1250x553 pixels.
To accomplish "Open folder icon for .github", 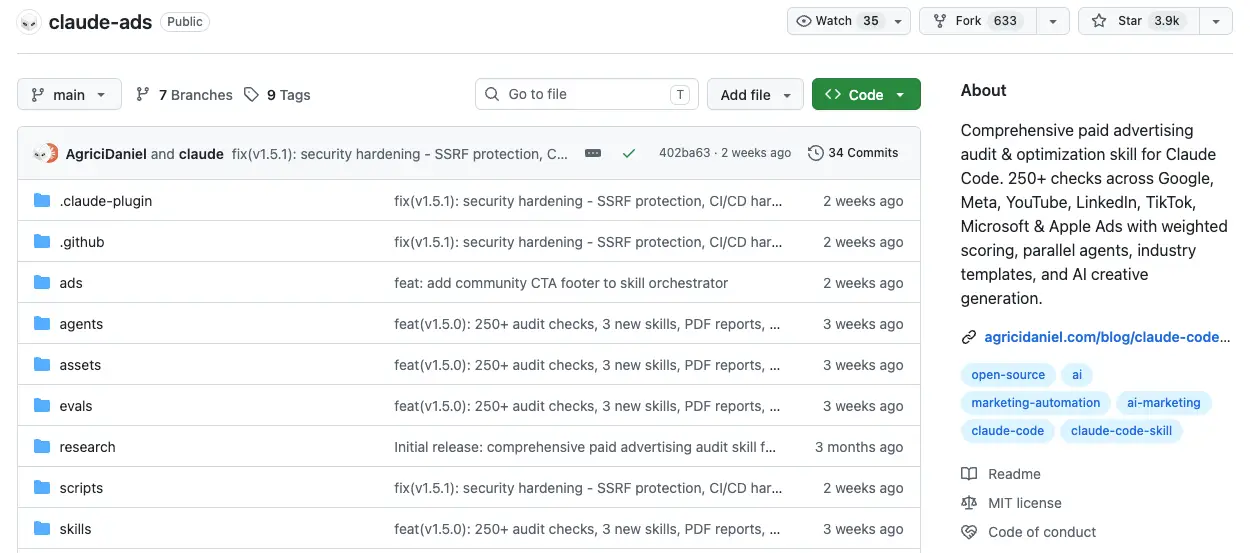I will [42, 242].
